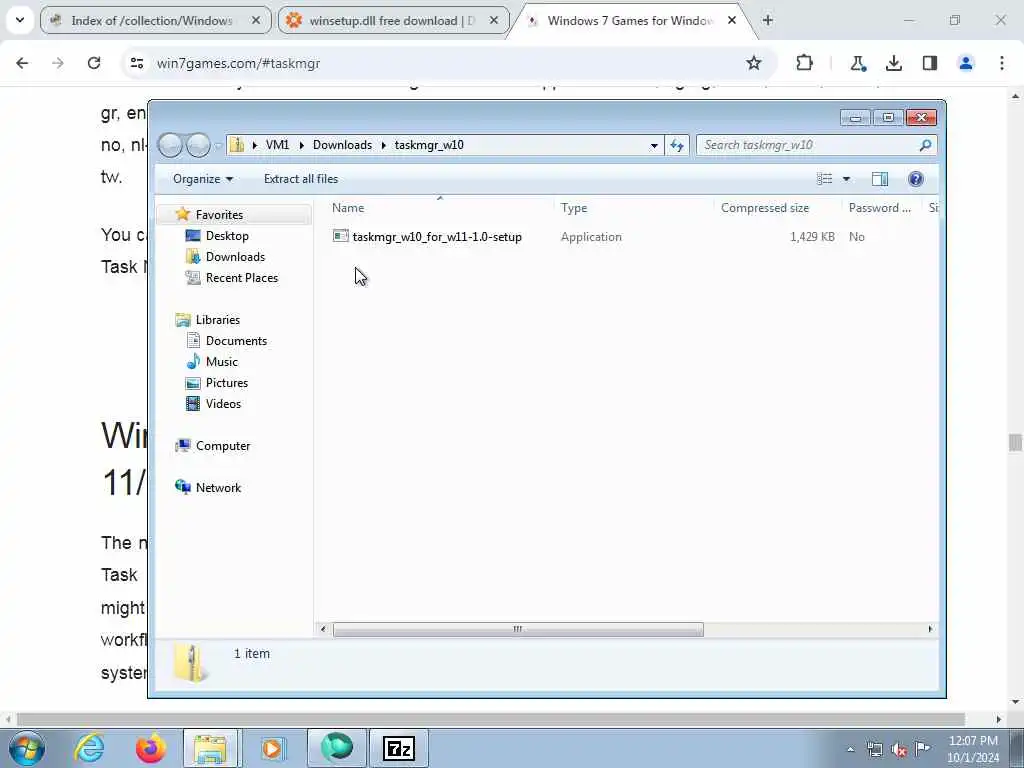Open Windows Media Player from taskbar
Image resolution: width=1024 pixels, height=768 pixels.
[x=273, y=748]
